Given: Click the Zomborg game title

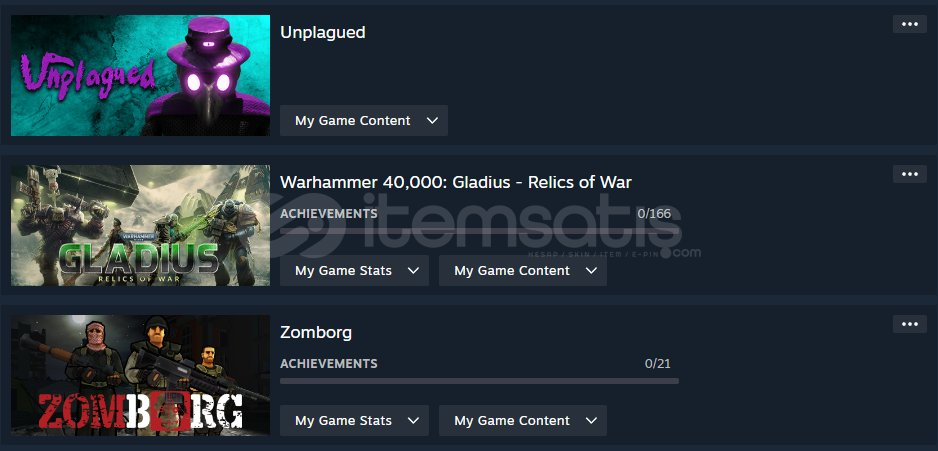Looking at the screenshot, I should 316,333.
